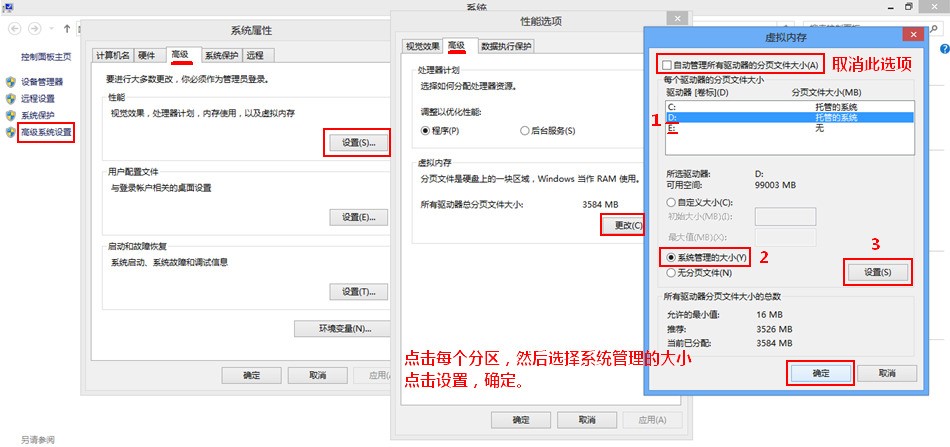The height and width of the screenshot is (447, 950).
Task: Click shield icon beside 高级系统设置
Action: click(x=10, y=131)
